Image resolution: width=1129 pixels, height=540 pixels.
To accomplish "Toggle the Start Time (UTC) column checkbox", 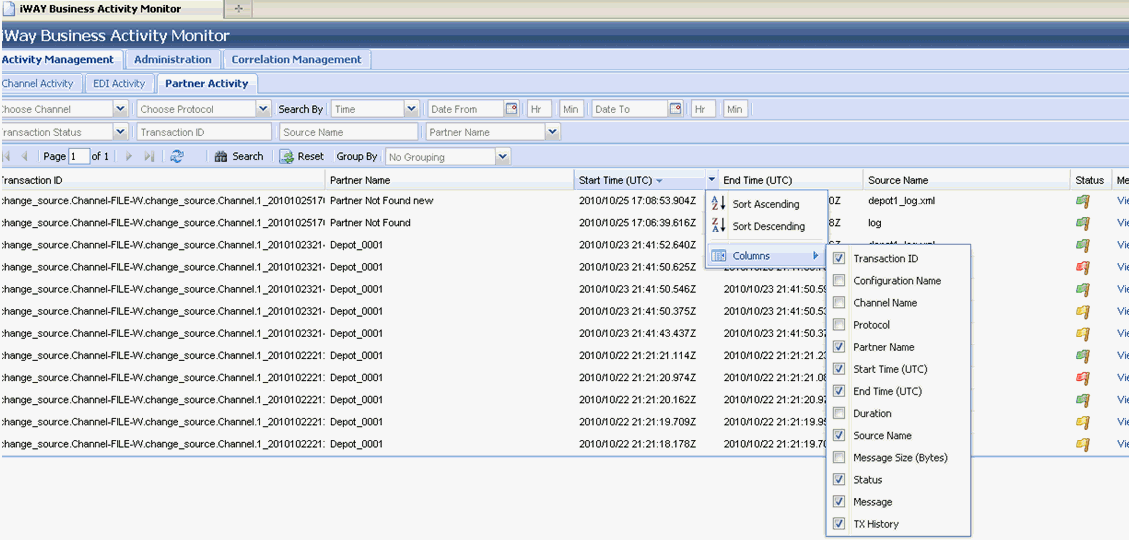I will pyautogui.click(x=839, y=369).
